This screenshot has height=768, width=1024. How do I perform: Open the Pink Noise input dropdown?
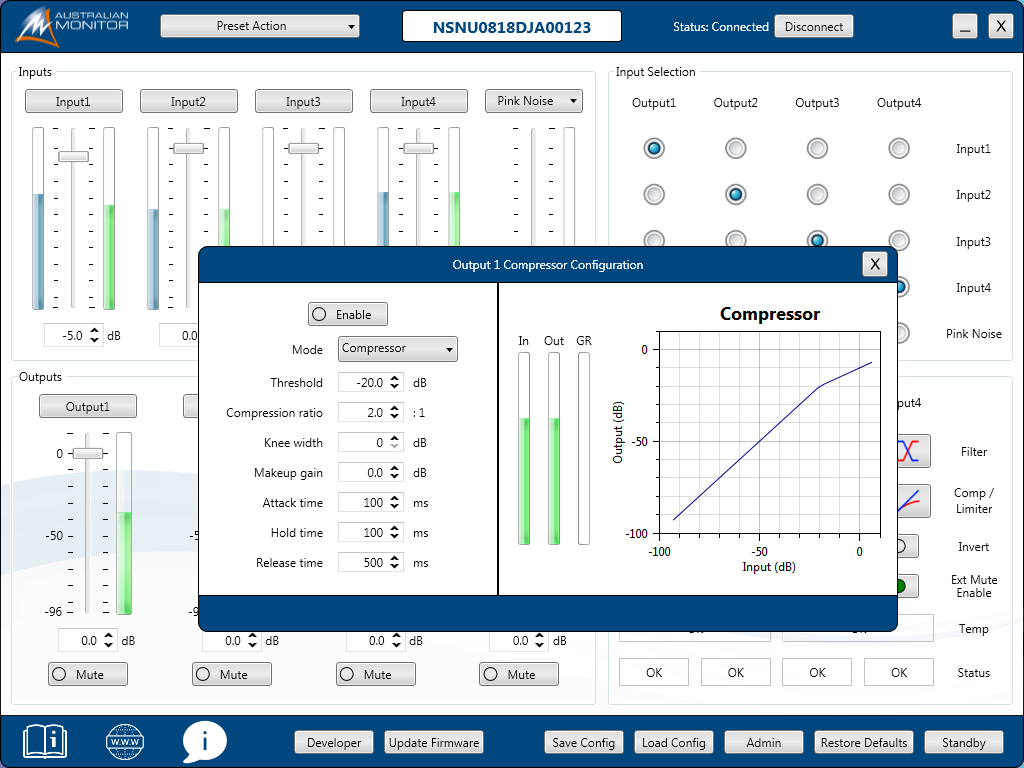tap(533, 101)
